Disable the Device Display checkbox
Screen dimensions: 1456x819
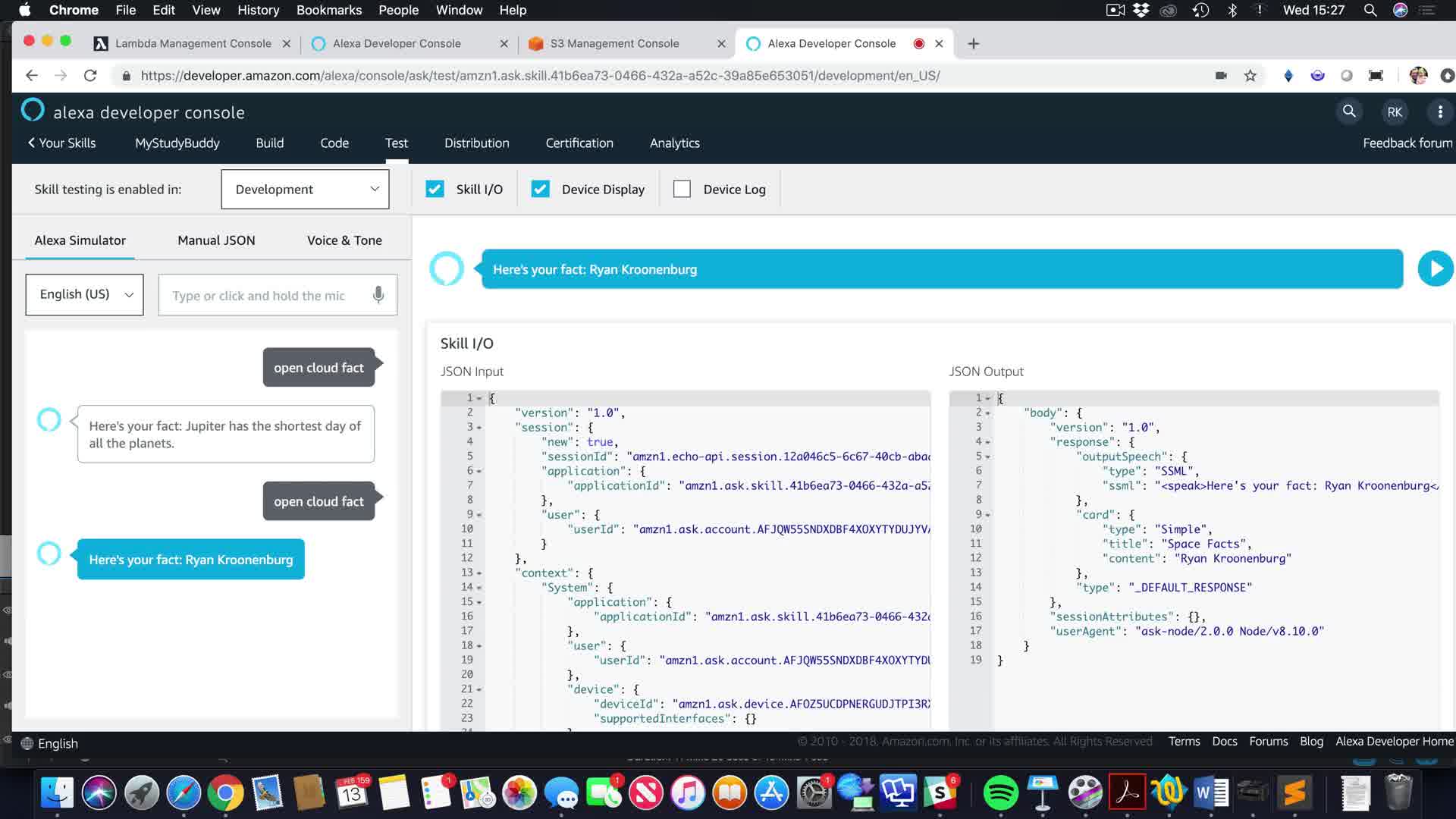[540, 190]
